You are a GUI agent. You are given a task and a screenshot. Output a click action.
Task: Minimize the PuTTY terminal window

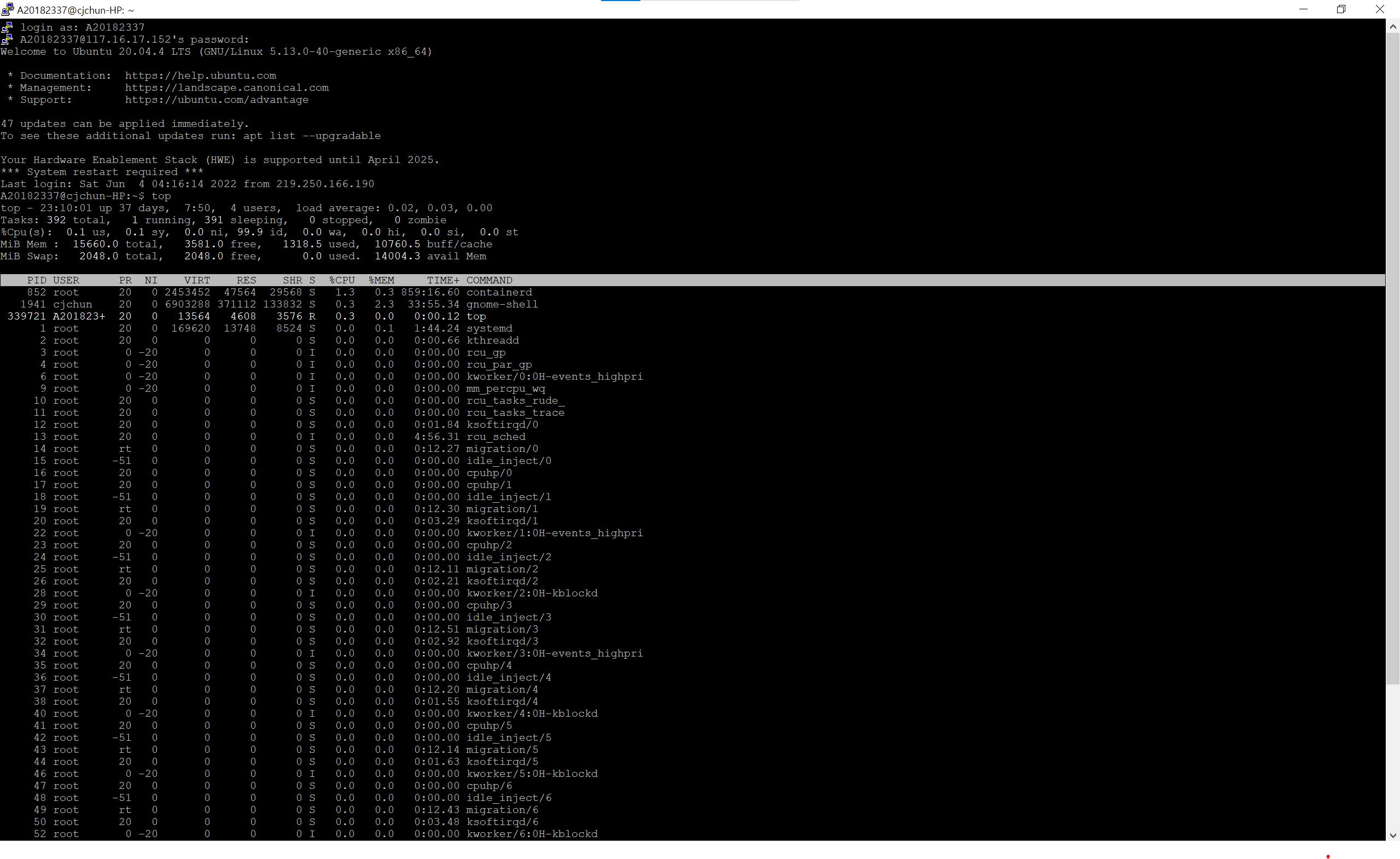point(1303,9)
